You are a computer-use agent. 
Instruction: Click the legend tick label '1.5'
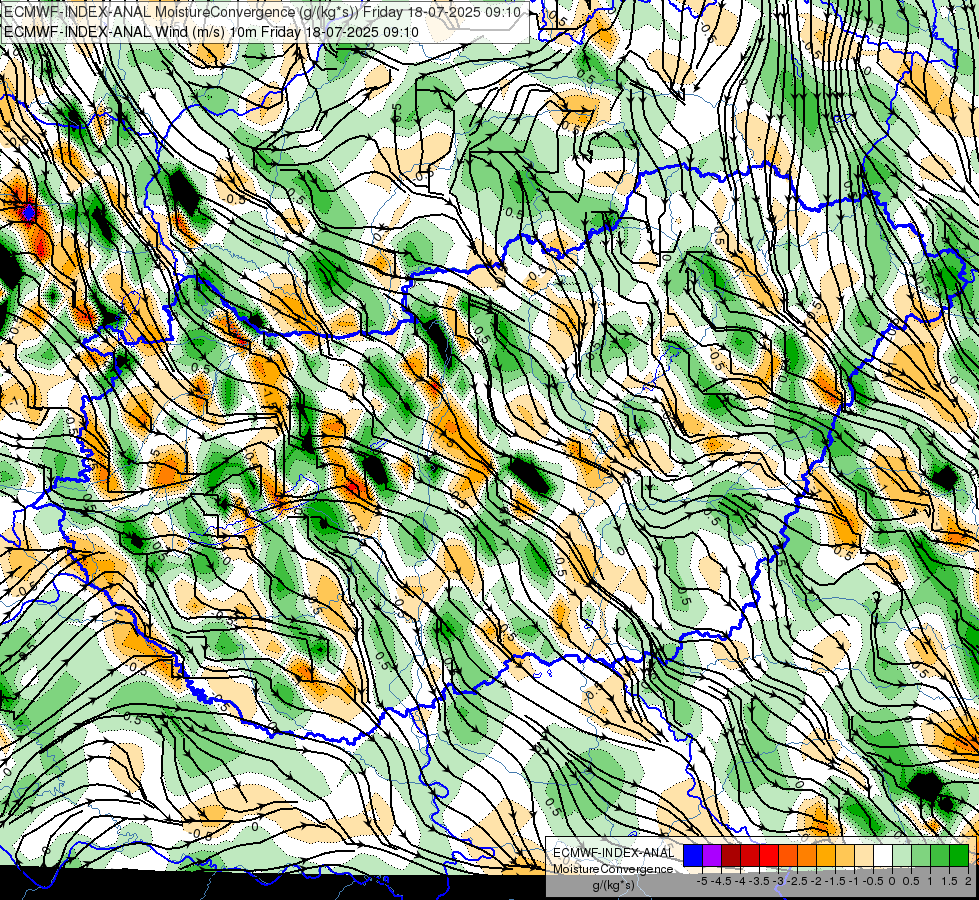(948, 881)
